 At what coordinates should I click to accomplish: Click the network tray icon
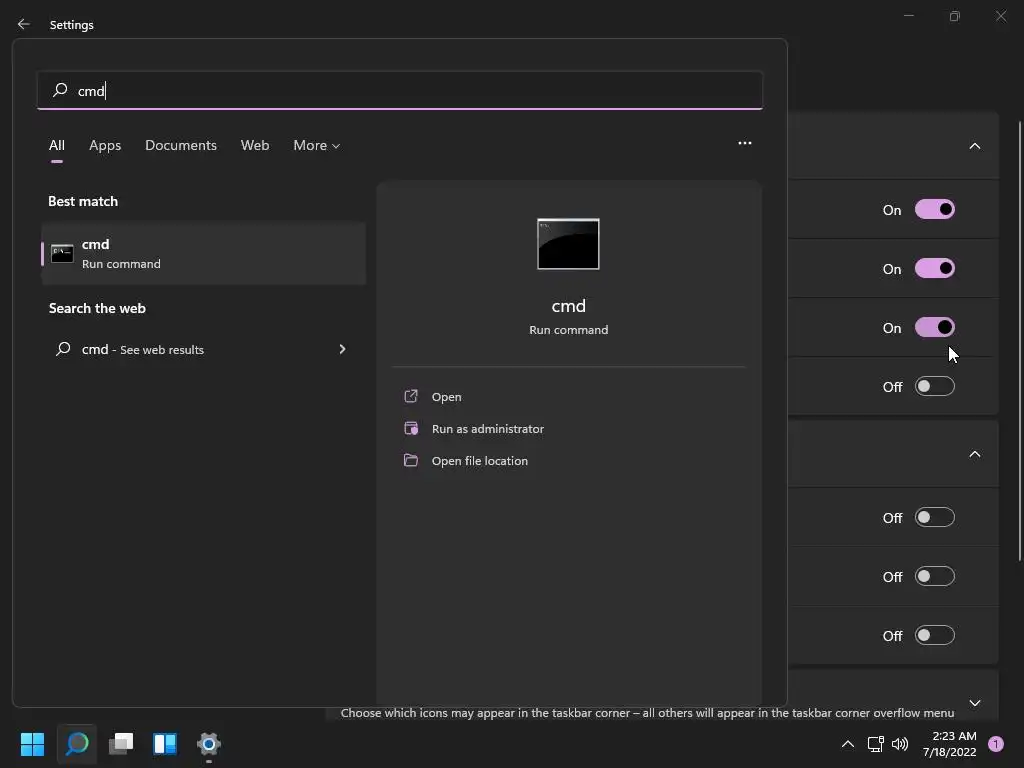click(875, 744)
